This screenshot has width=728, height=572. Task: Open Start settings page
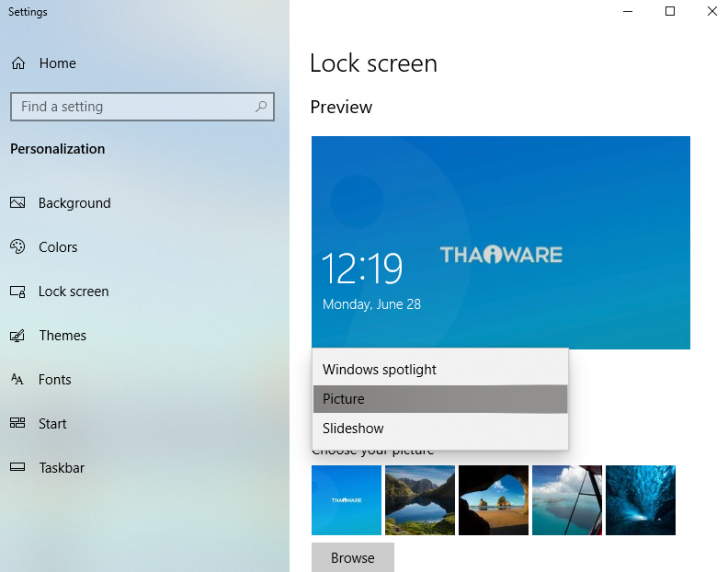pos(52,423)
